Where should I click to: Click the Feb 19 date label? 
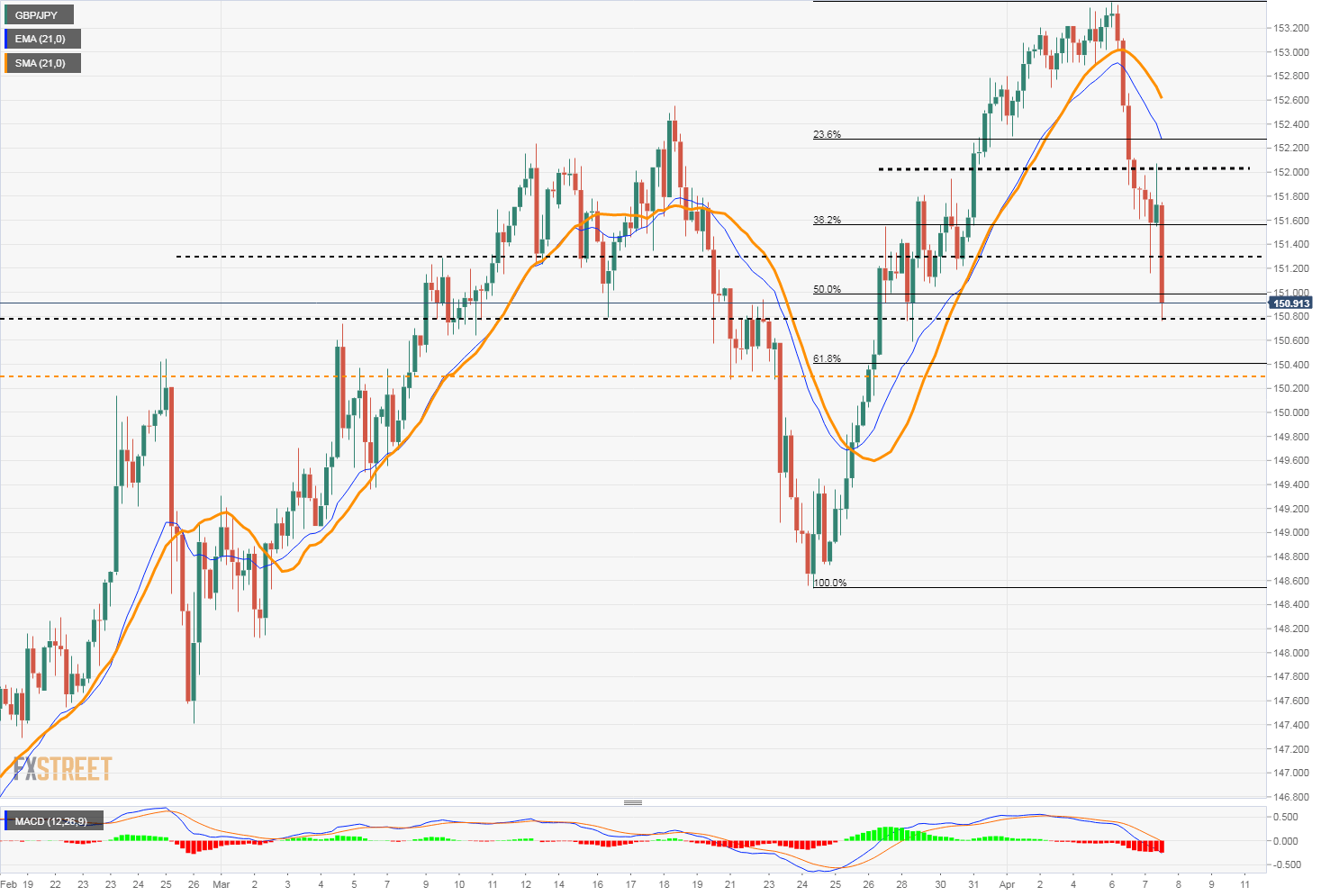pos(15,884)
